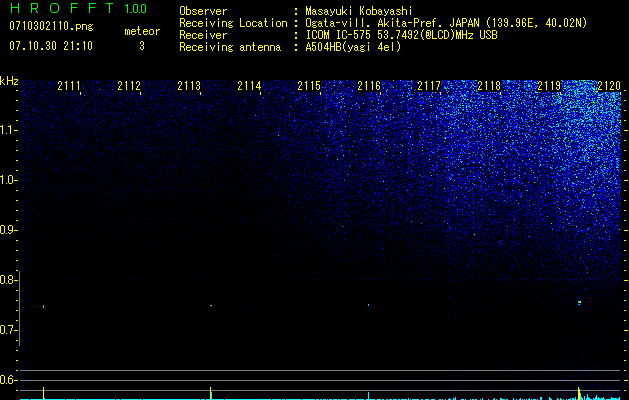Click the 0.9 kHz frequency label
Viewport: 629px width, 400px height.
[7, 230]
